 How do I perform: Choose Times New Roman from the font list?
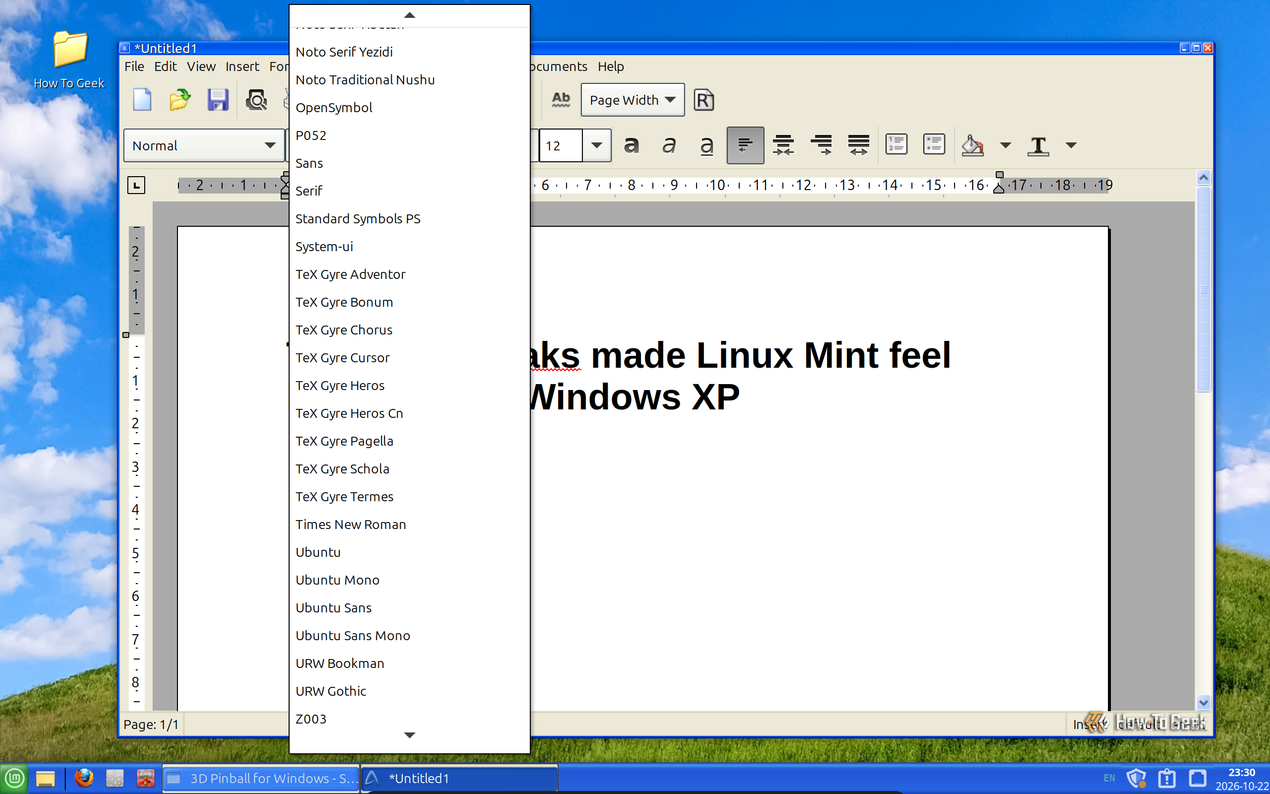(409, 524)
